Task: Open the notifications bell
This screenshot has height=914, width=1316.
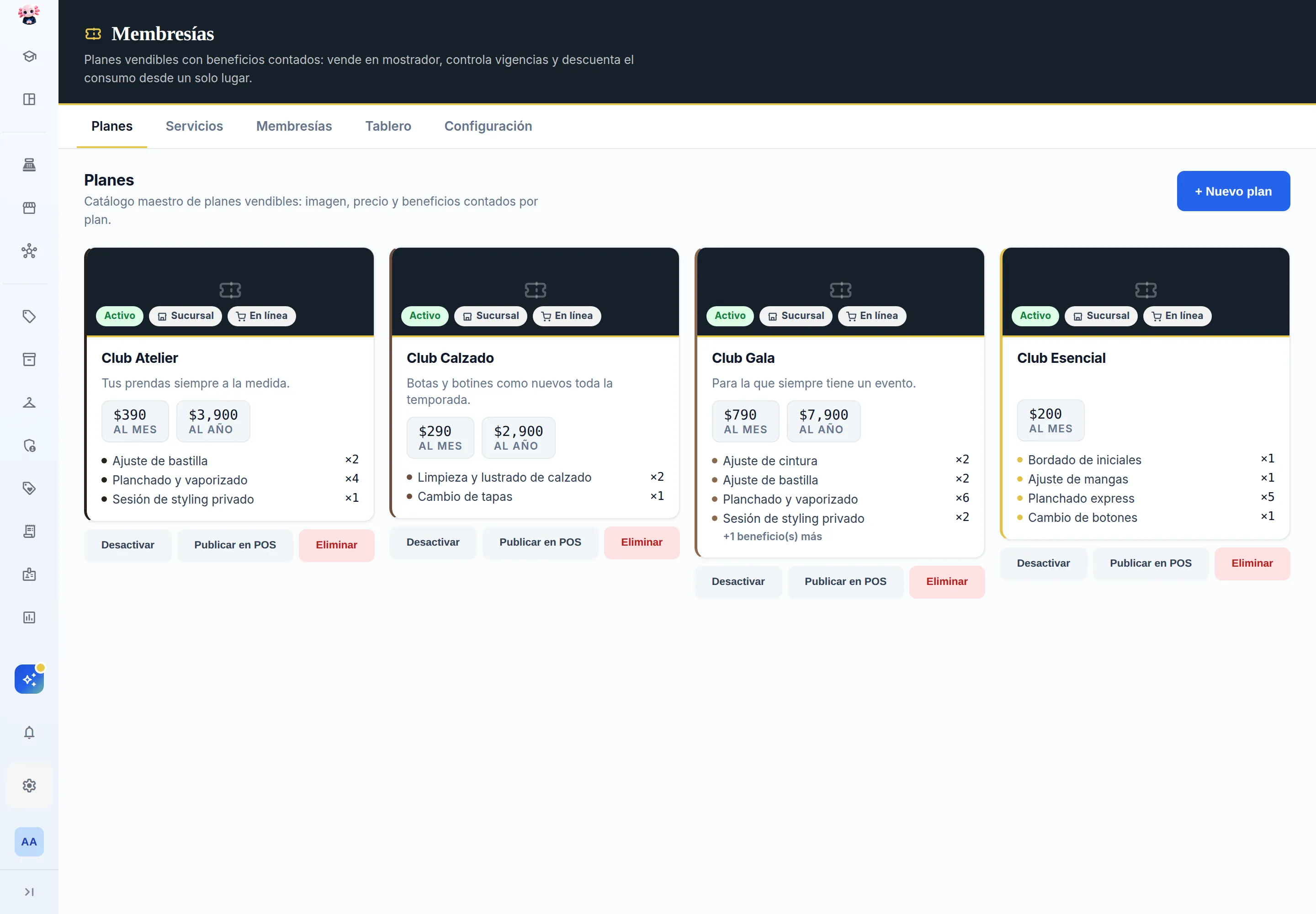Action: (29, 733)
